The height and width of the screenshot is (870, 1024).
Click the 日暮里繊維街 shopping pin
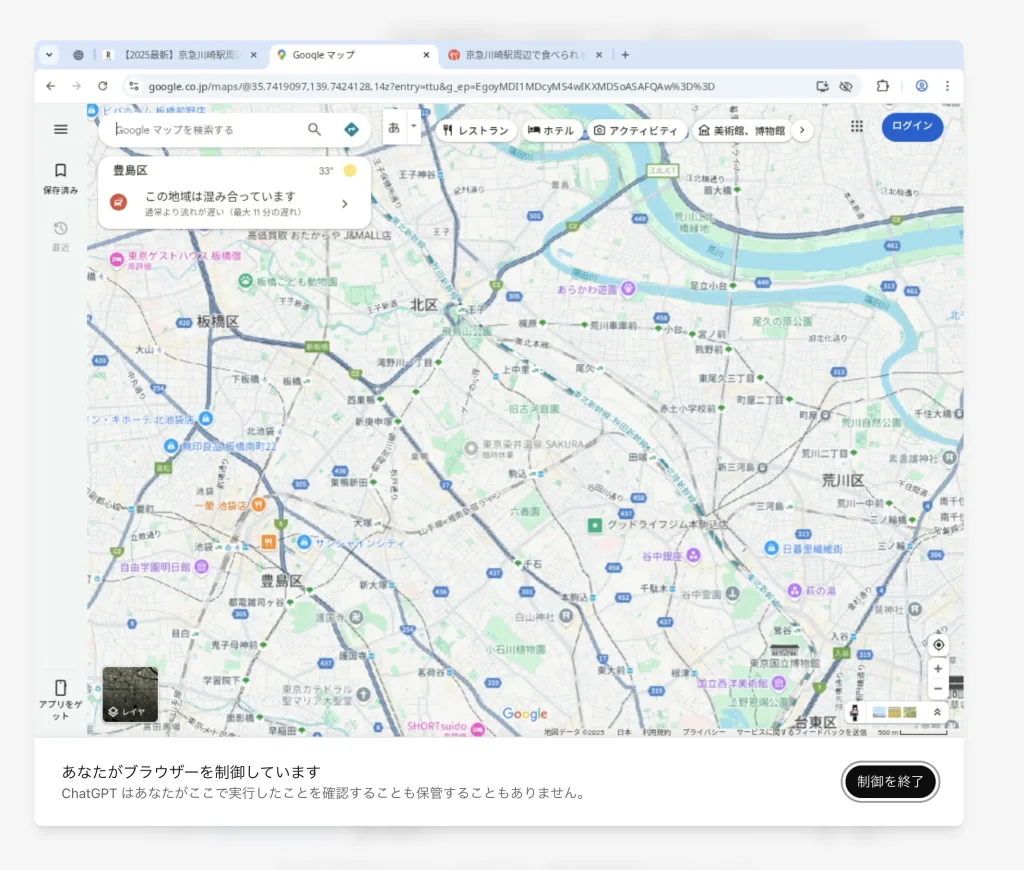pyautogui.click(x=771, y=548)
